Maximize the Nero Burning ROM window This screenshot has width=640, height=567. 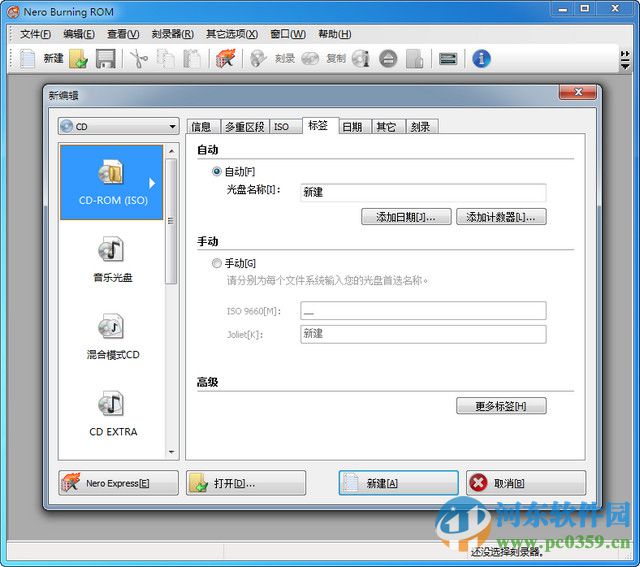coord(585,9)
